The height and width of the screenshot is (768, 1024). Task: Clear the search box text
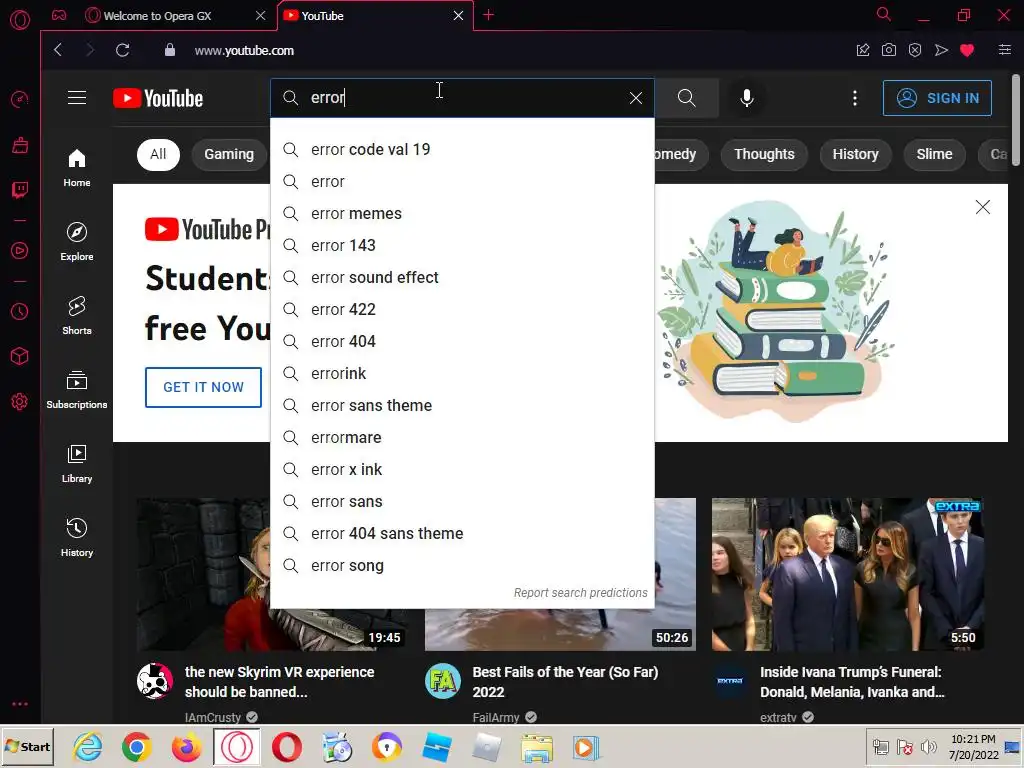[635, 98]
